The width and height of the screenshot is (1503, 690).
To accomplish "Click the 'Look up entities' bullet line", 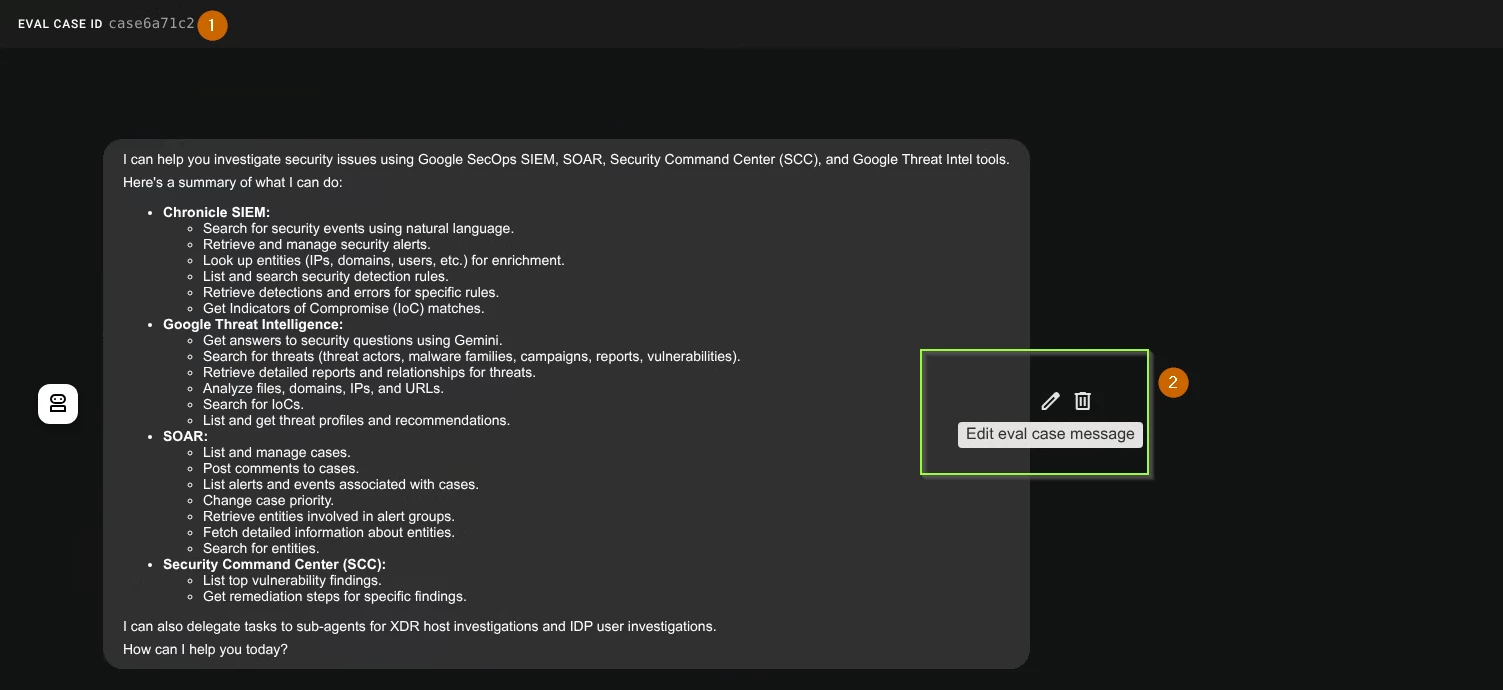I will 384,260.
